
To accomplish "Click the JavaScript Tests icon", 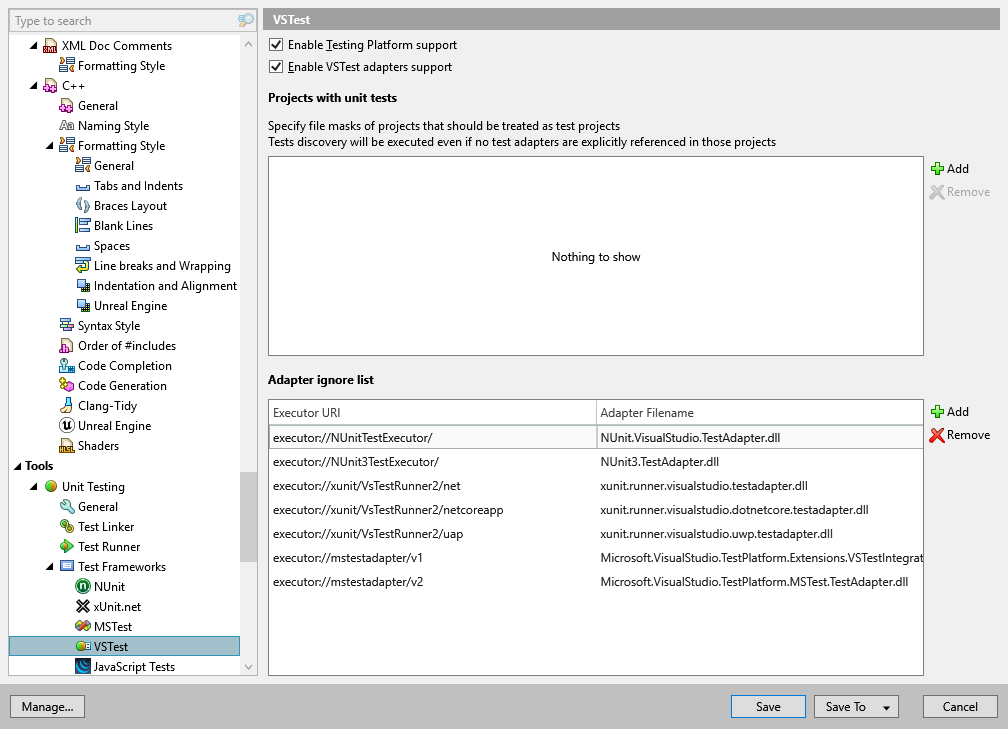I will coord(82,667).
